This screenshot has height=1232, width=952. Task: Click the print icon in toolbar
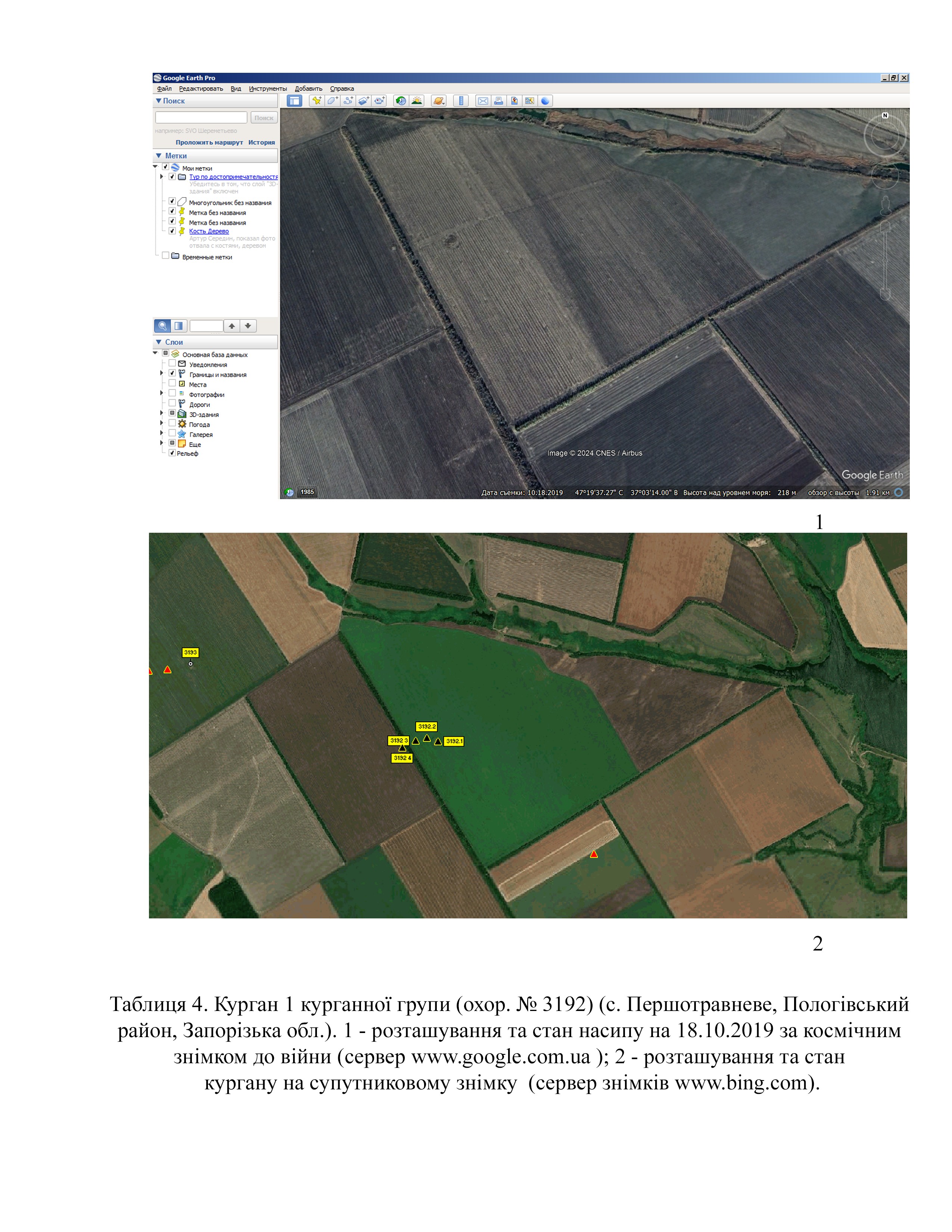[x=498, y=101]
